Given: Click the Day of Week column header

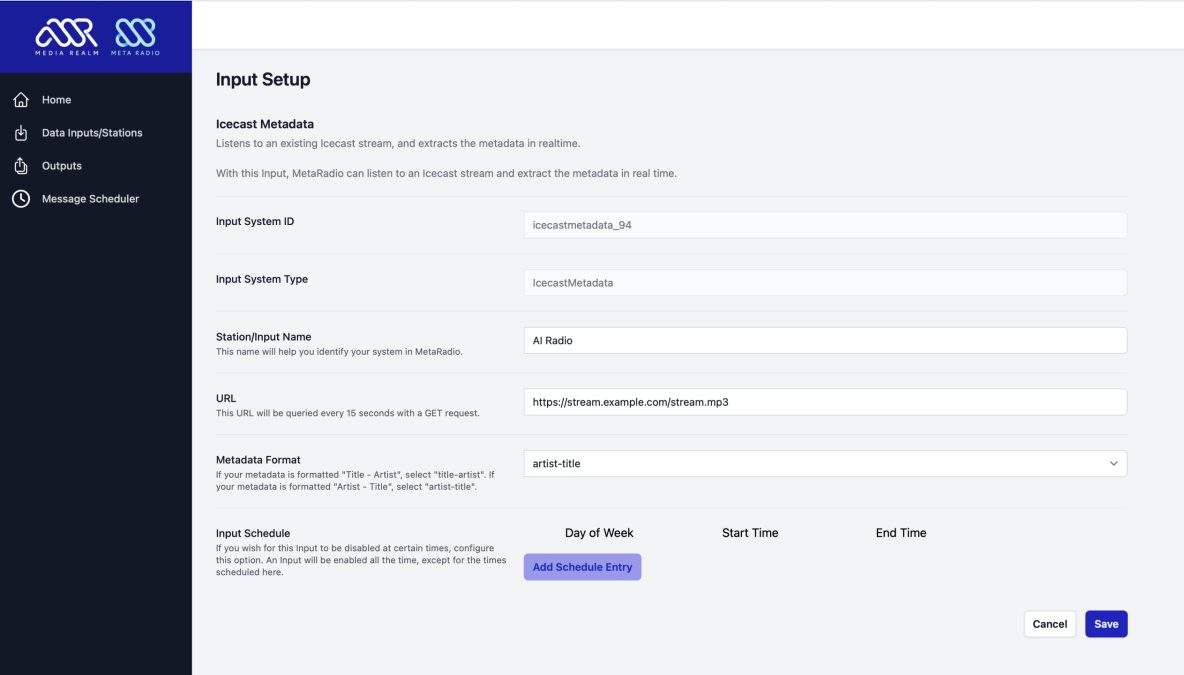Looking at the screenshot, I should click(x=599, y=533).
